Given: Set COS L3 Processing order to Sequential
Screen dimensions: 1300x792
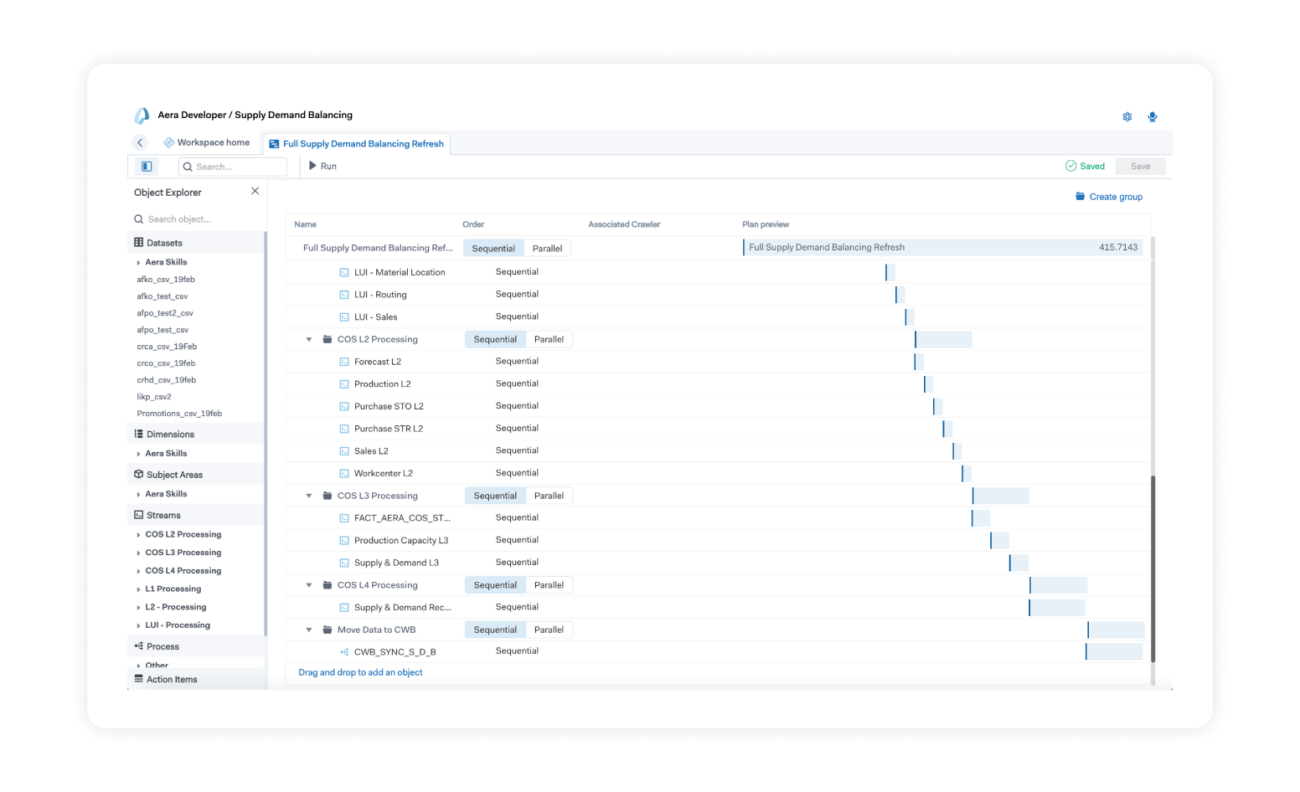Looking at the screenshot, I should click(495, 496).
